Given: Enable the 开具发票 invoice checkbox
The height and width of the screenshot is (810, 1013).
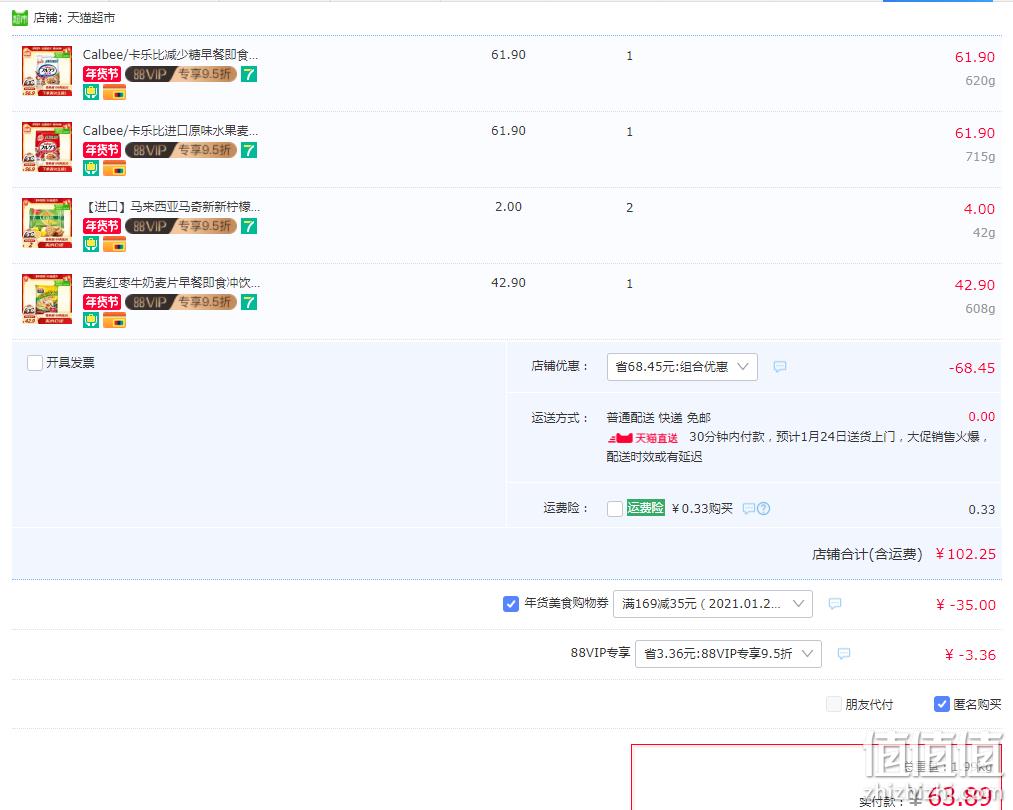Looking at the screenshot, I should (x=35, y=362).
